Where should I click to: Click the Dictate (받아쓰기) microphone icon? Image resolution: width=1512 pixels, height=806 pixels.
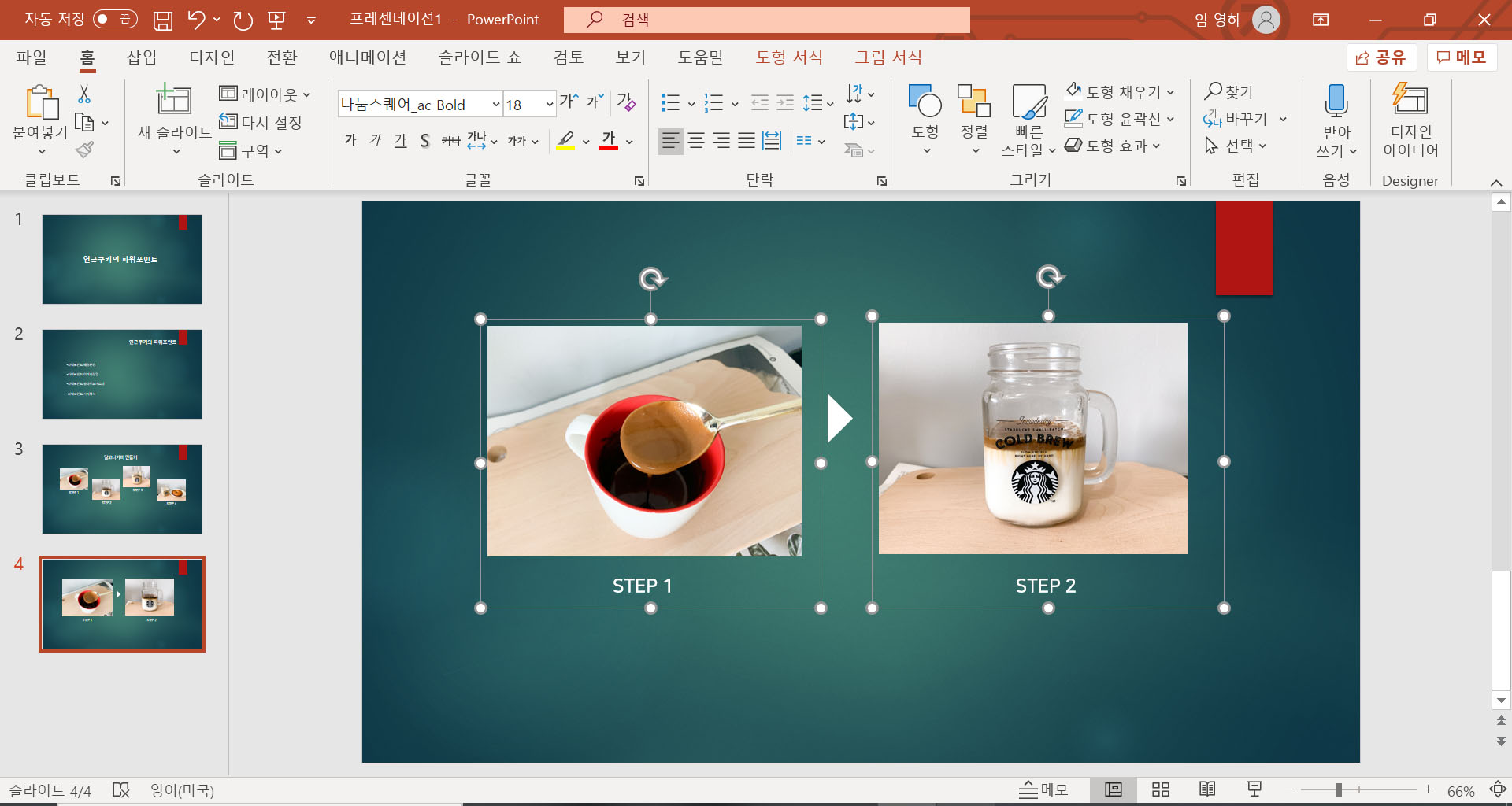click(x=1336, y=101)
